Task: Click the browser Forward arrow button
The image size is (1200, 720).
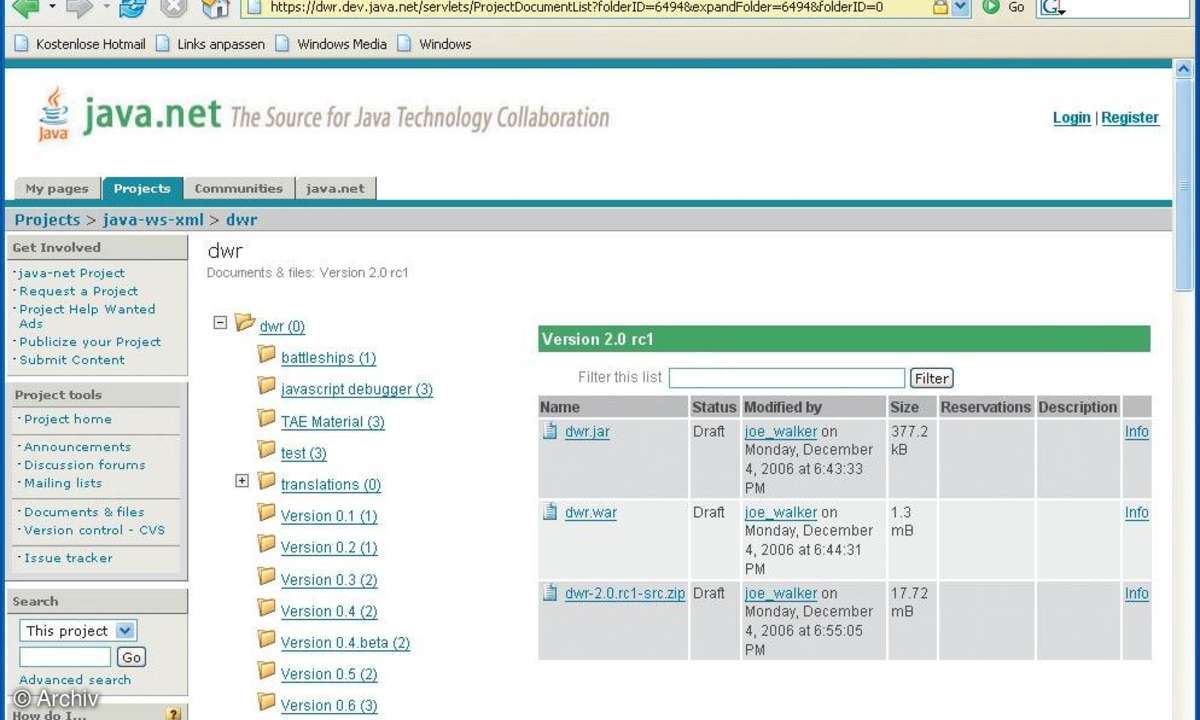Action: coord(80,8)
